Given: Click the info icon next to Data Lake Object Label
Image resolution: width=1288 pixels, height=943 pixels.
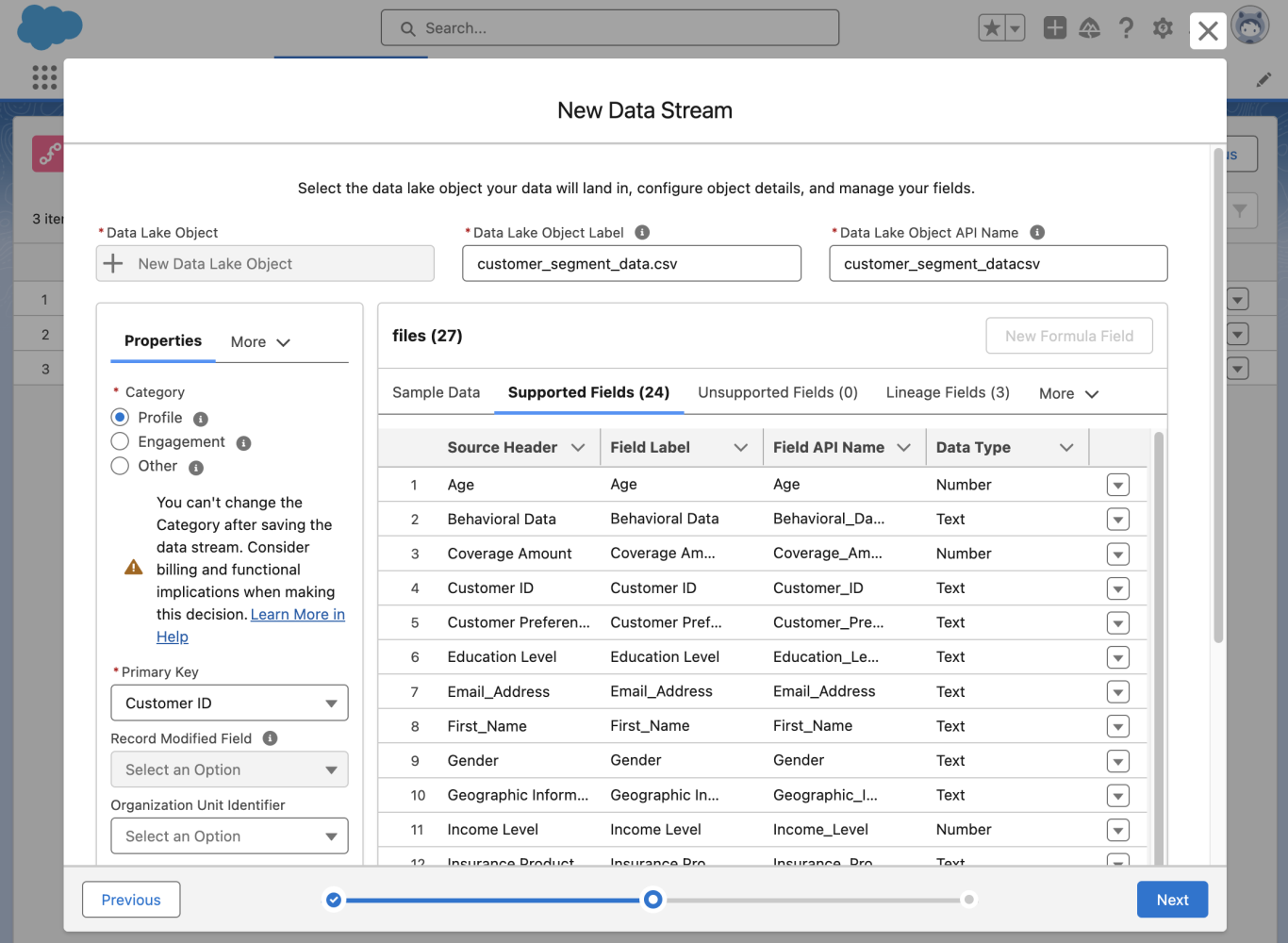Looking at the screenshot, I should pyautogui.click(x=643, y=231).
